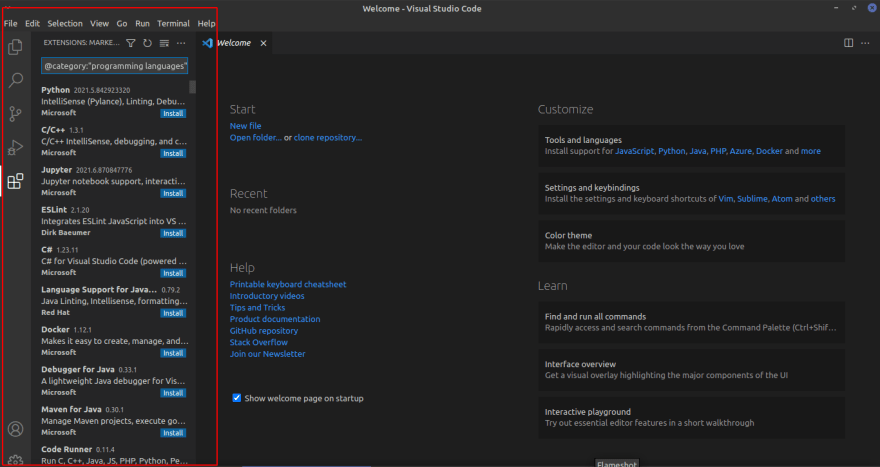This screenshot has height=467, width=880.
Task: Install the Debugger for Java extension
Action: pyautogui.click(x=173, y=393)
